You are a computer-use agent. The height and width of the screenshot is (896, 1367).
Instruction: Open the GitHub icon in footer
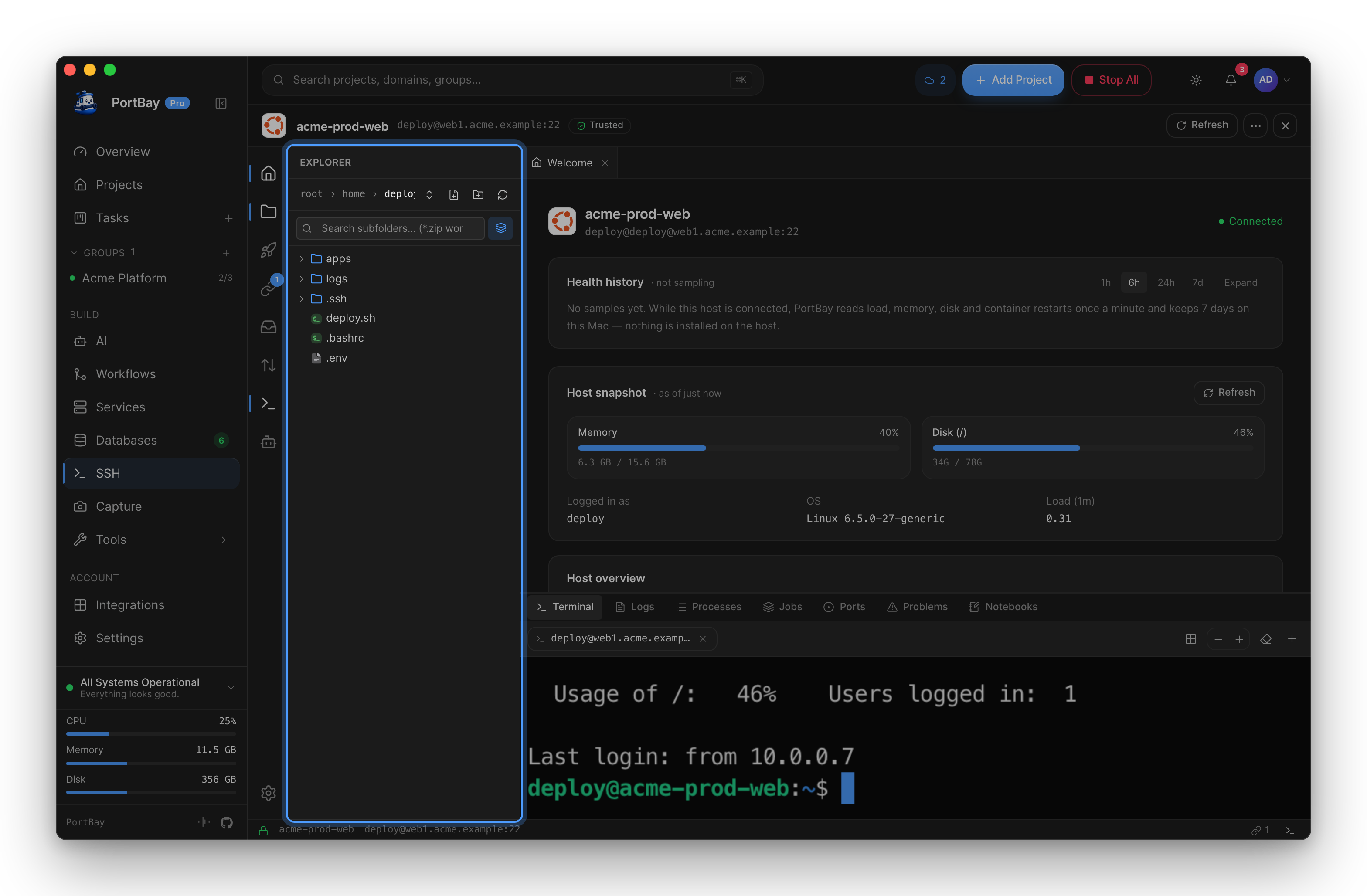coord(227,822)
